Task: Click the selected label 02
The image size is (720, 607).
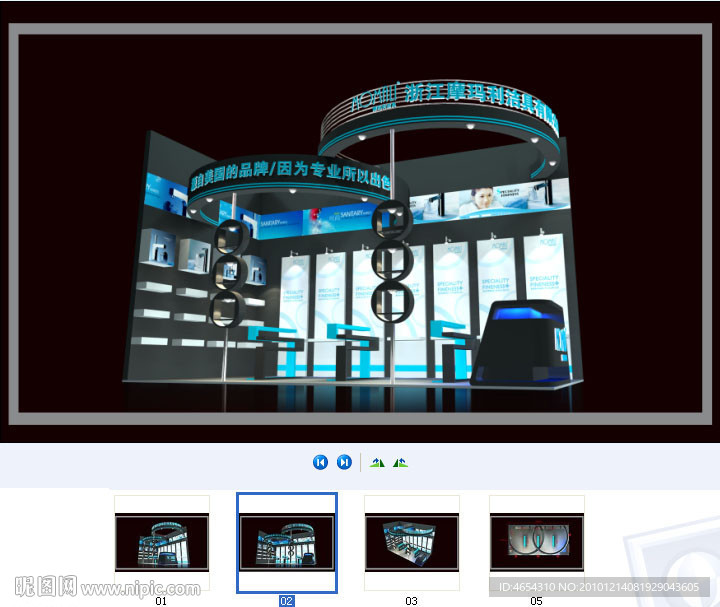Action: 287,601
